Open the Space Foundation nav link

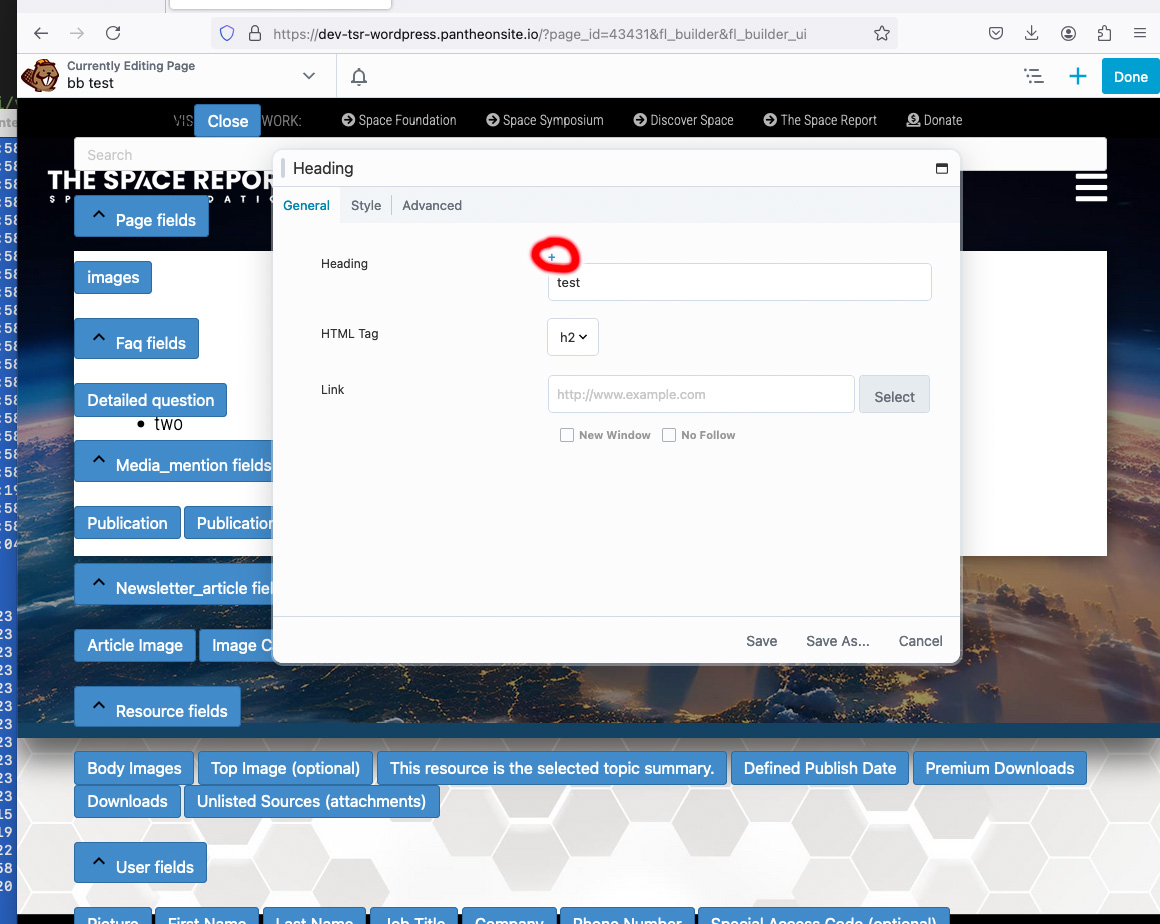[399, 120]
